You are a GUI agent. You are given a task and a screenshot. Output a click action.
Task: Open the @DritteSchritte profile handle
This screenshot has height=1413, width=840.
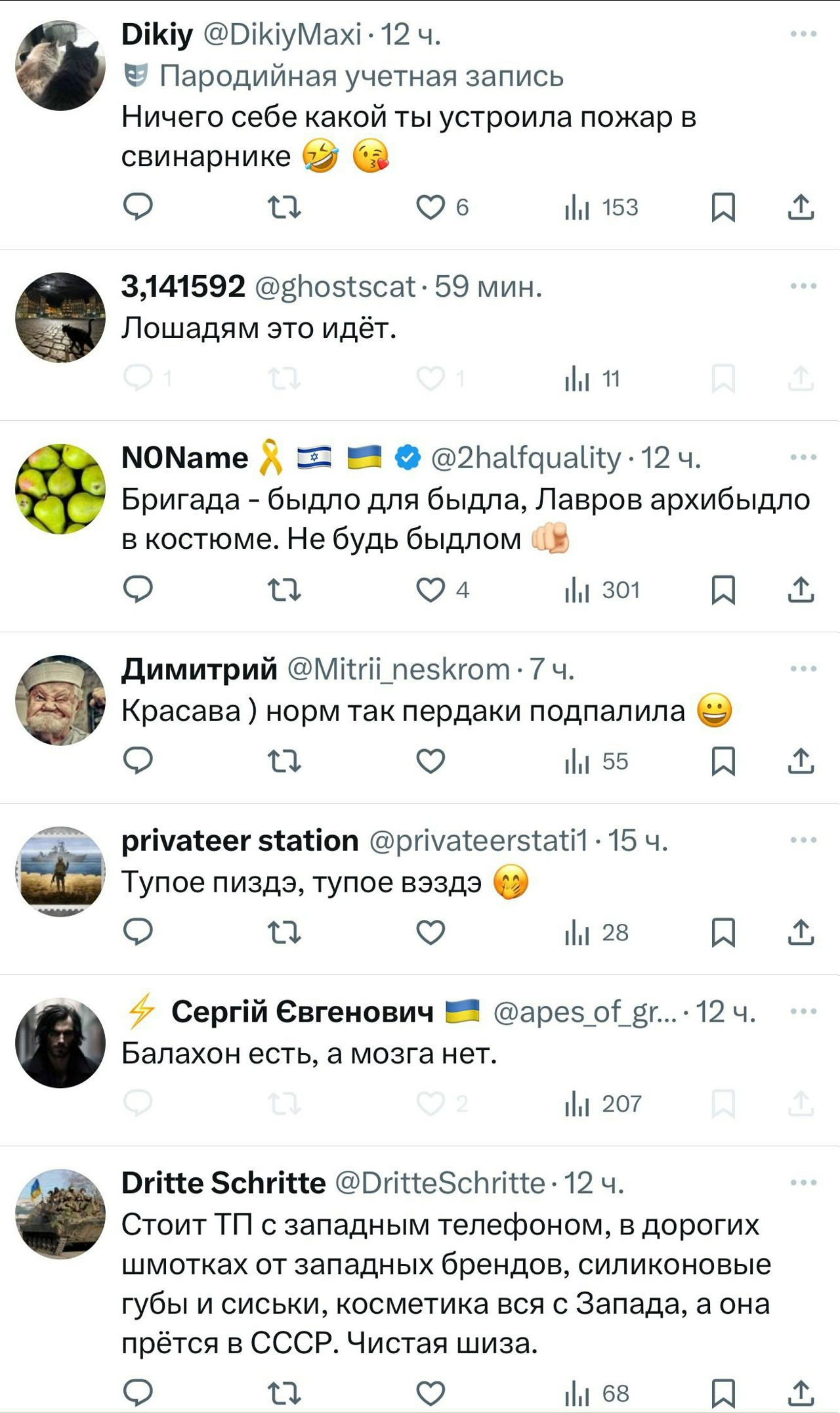[x=440, y=1183]
